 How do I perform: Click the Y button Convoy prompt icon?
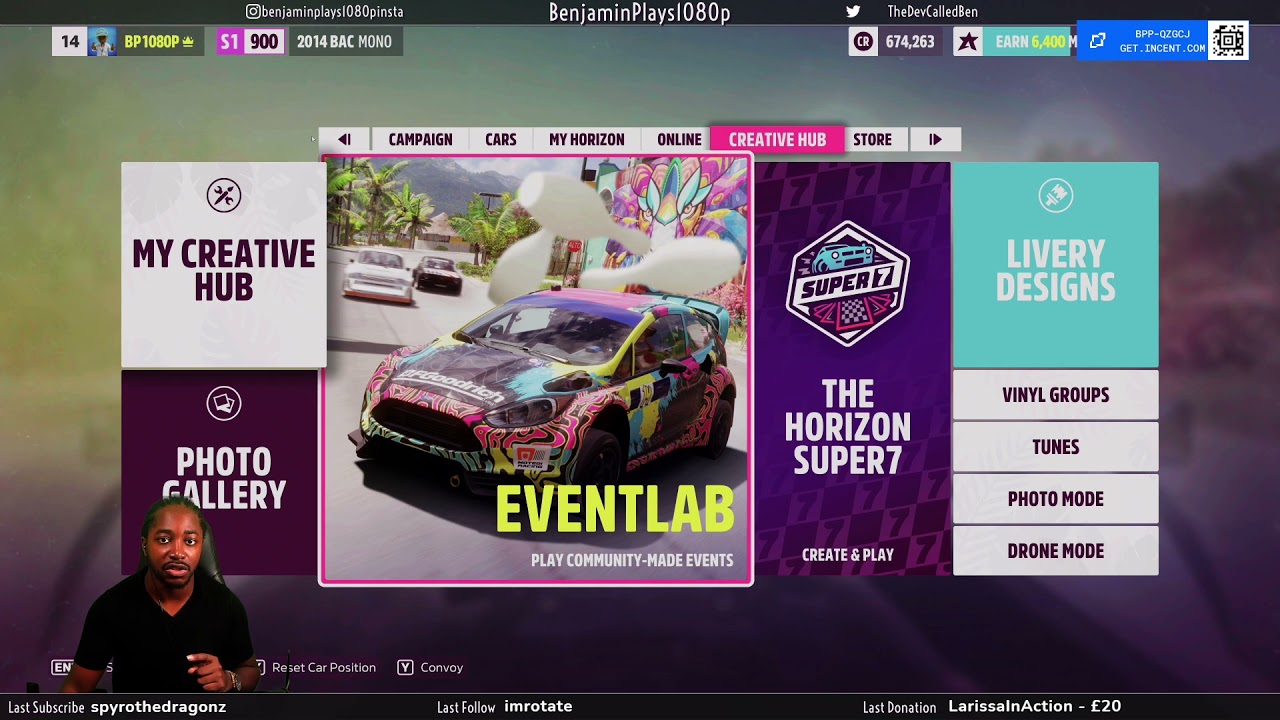pyautogui.click(x=405, y=667)
